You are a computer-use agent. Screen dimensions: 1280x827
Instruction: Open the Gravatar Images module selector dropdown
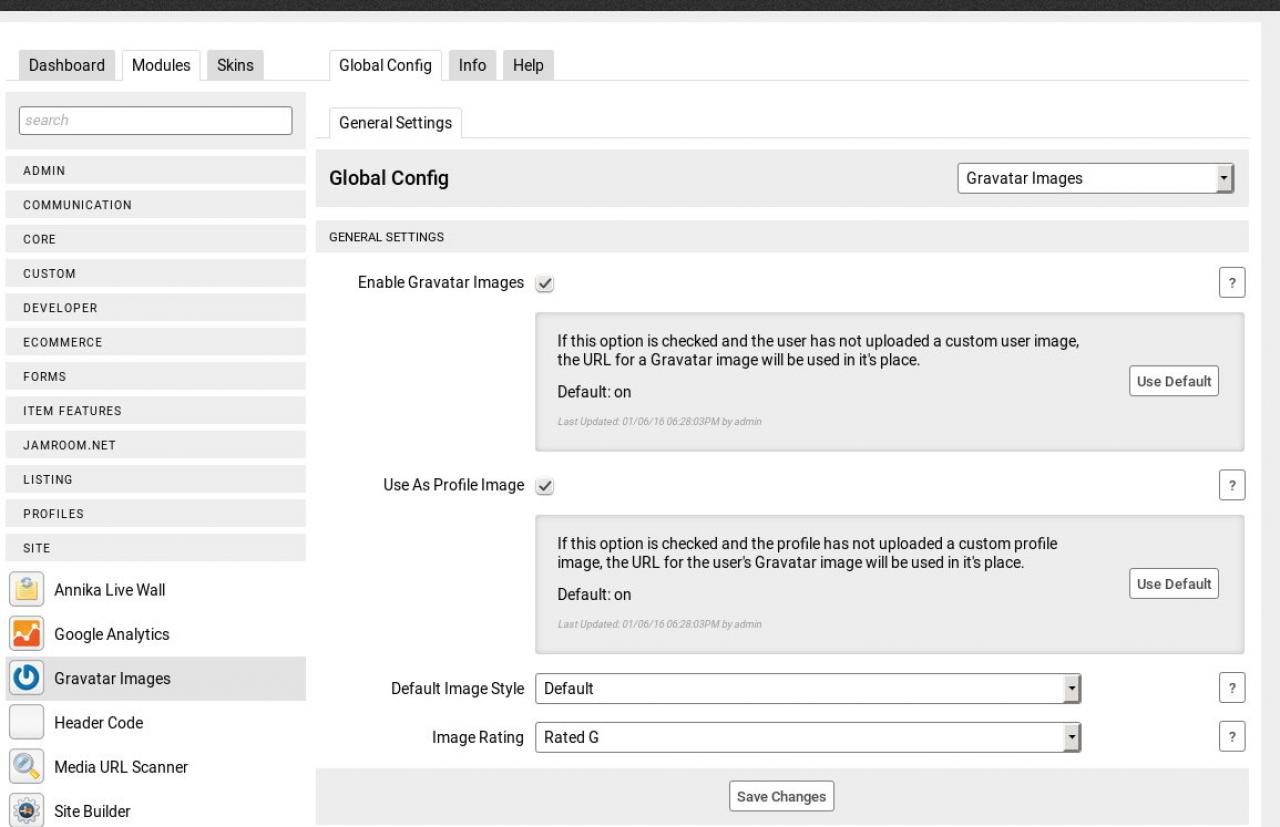click(1094, 179)
